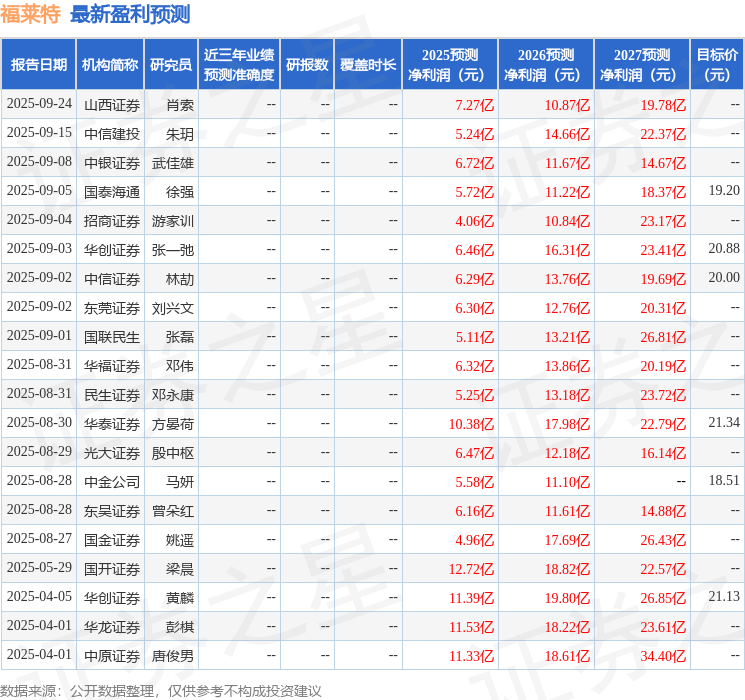Open the 山西证券 institution entry
745x700 pixels.
coord(111,104)
